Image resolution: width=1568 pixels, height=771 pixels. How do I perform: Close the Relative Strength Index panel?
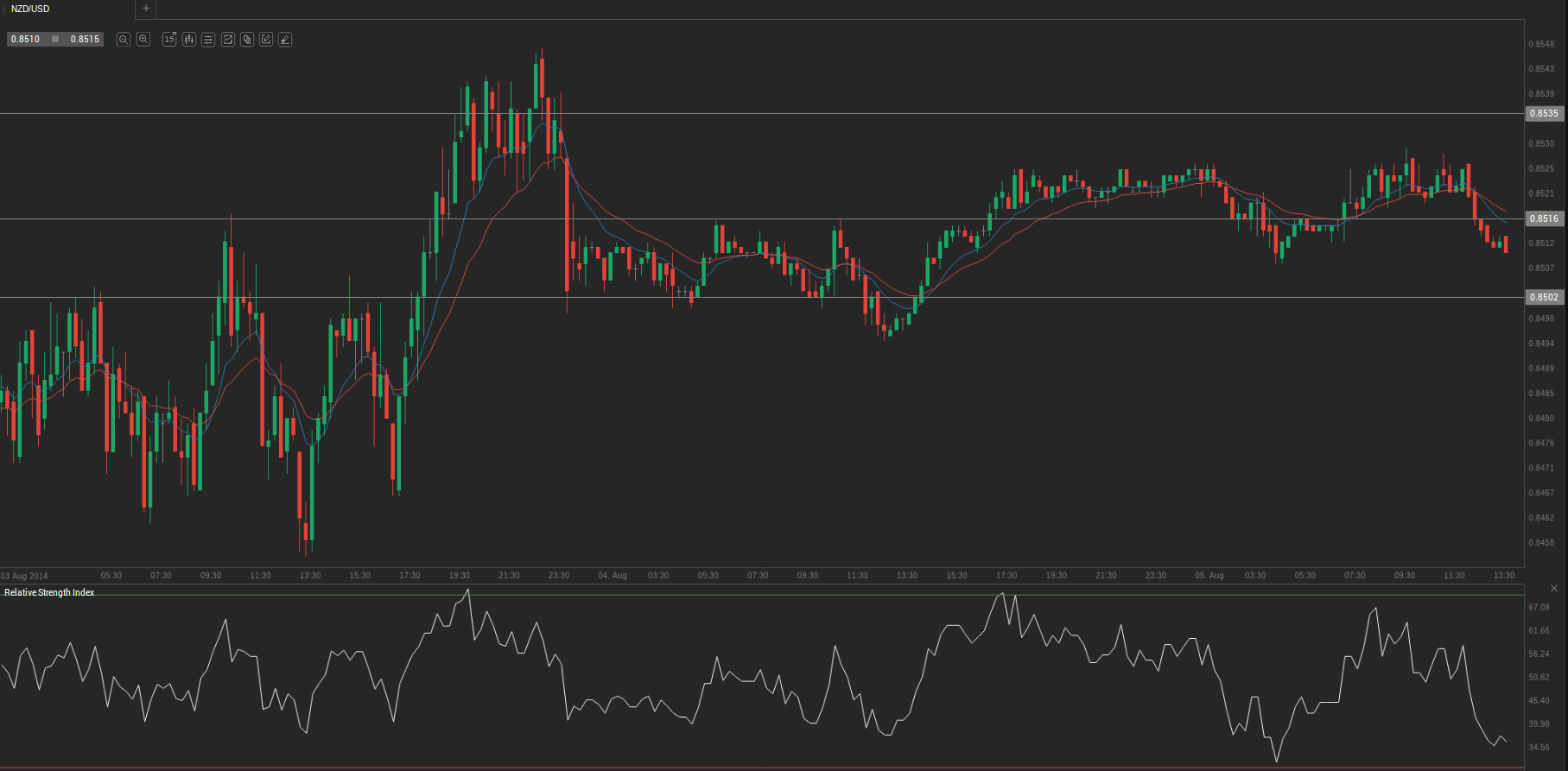click(1554, 589)
